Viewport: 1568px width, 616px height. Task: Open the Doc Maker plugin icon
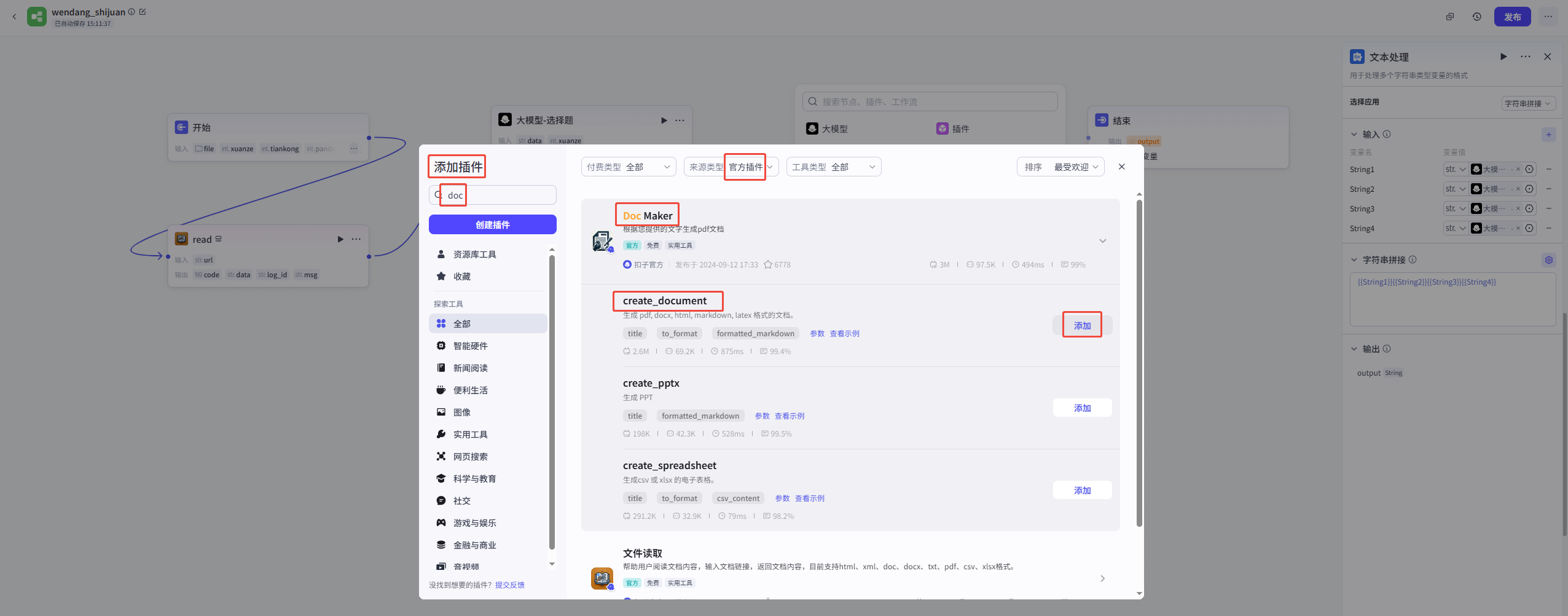[602, 241]
